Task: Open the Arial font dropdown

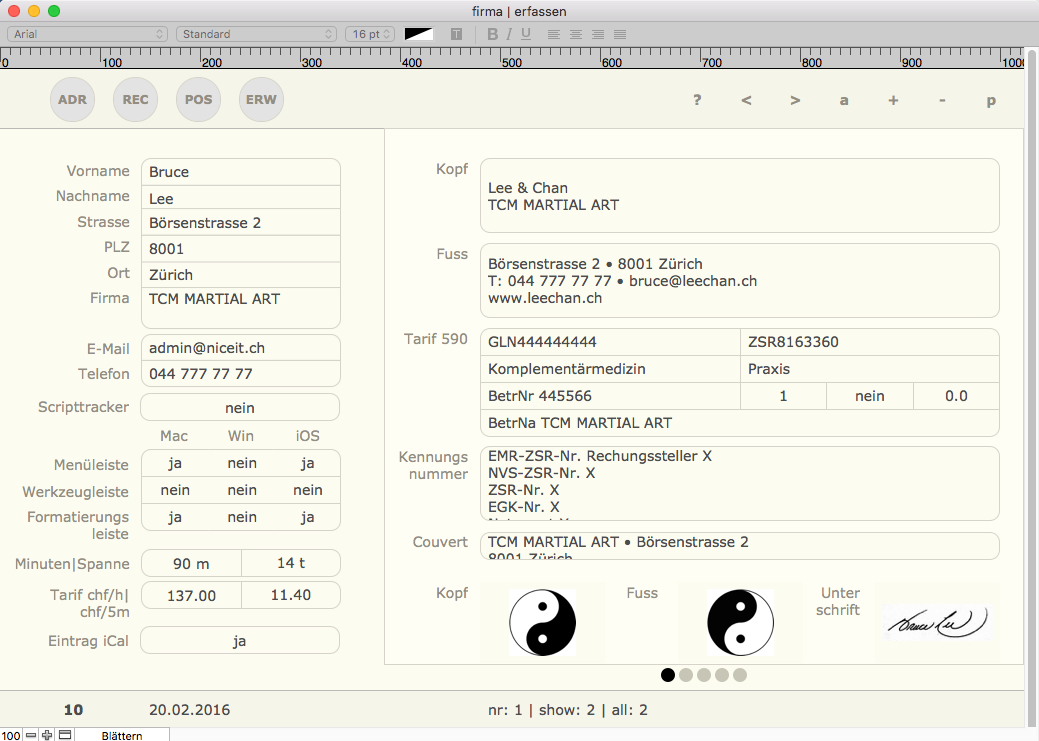Action: (87, 34)
